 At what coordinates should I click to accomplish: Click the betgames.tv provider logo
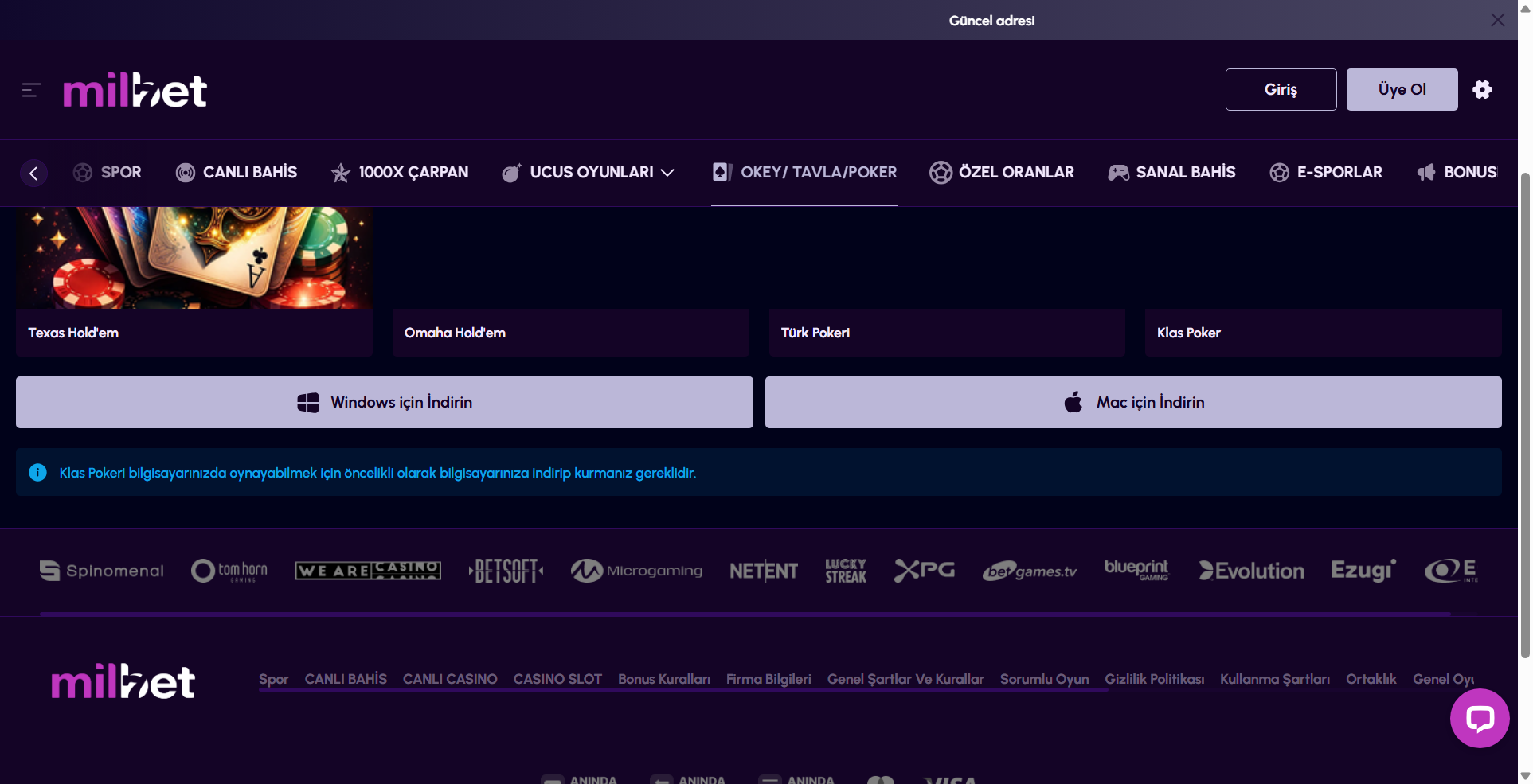point(1030,571)
